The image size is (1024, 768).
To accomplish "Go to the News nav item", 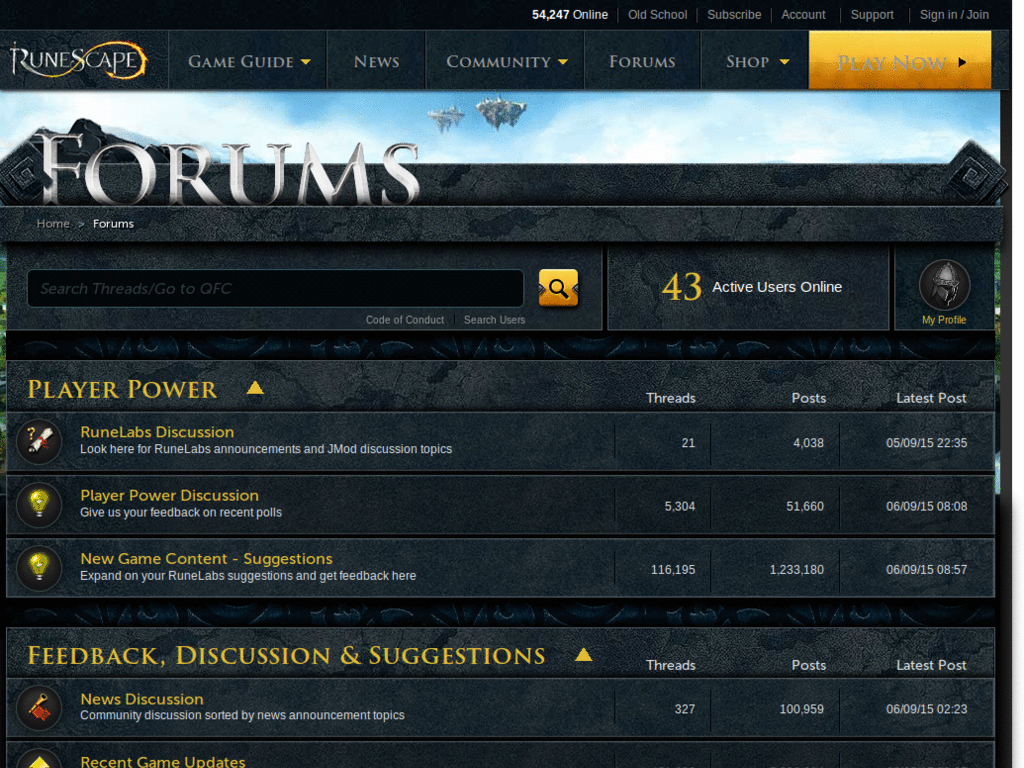I will 376,61.
